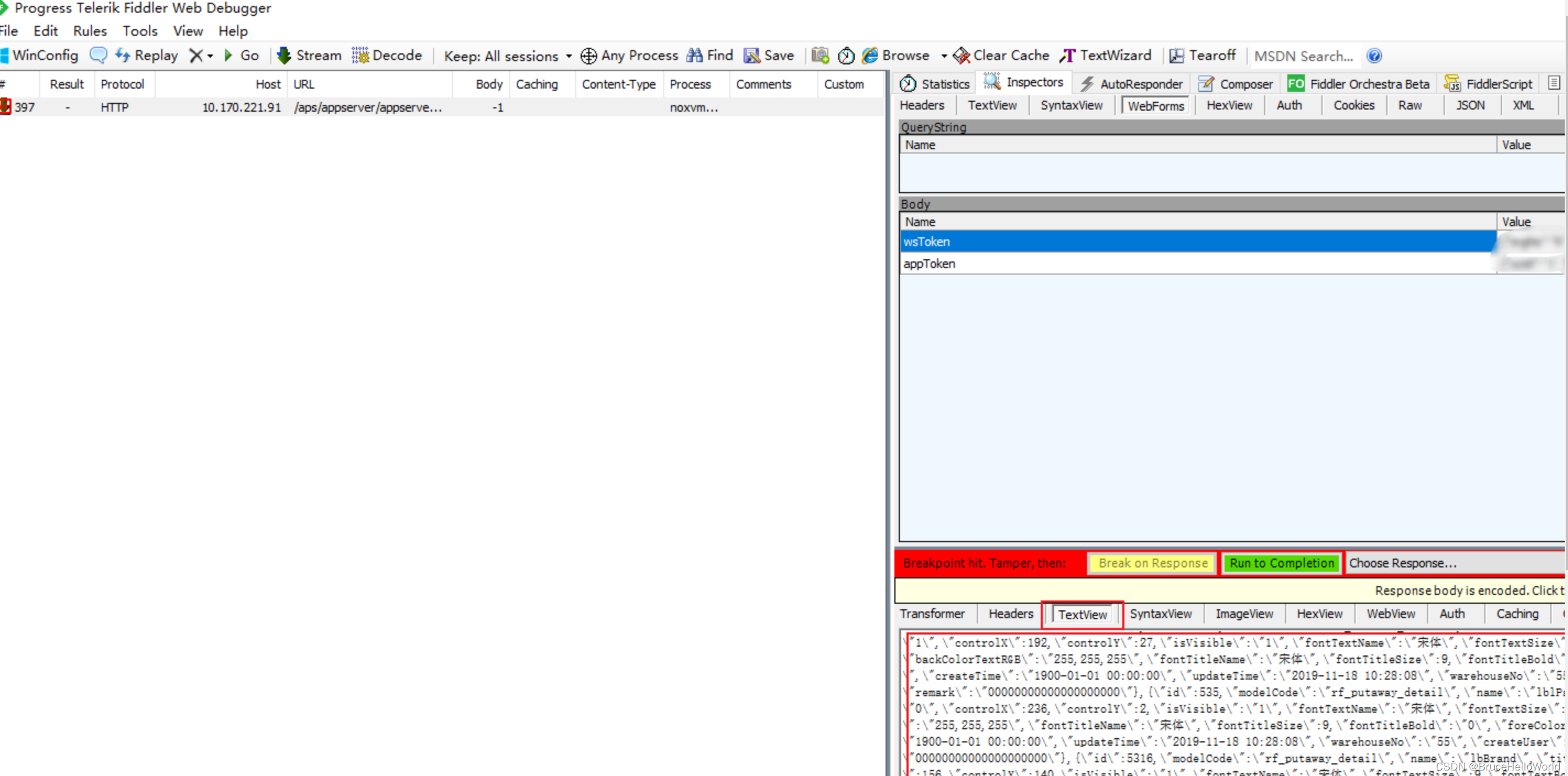Click the Replay arrows icon
This screenshot has width=1568, height=776.
[122, 56]
